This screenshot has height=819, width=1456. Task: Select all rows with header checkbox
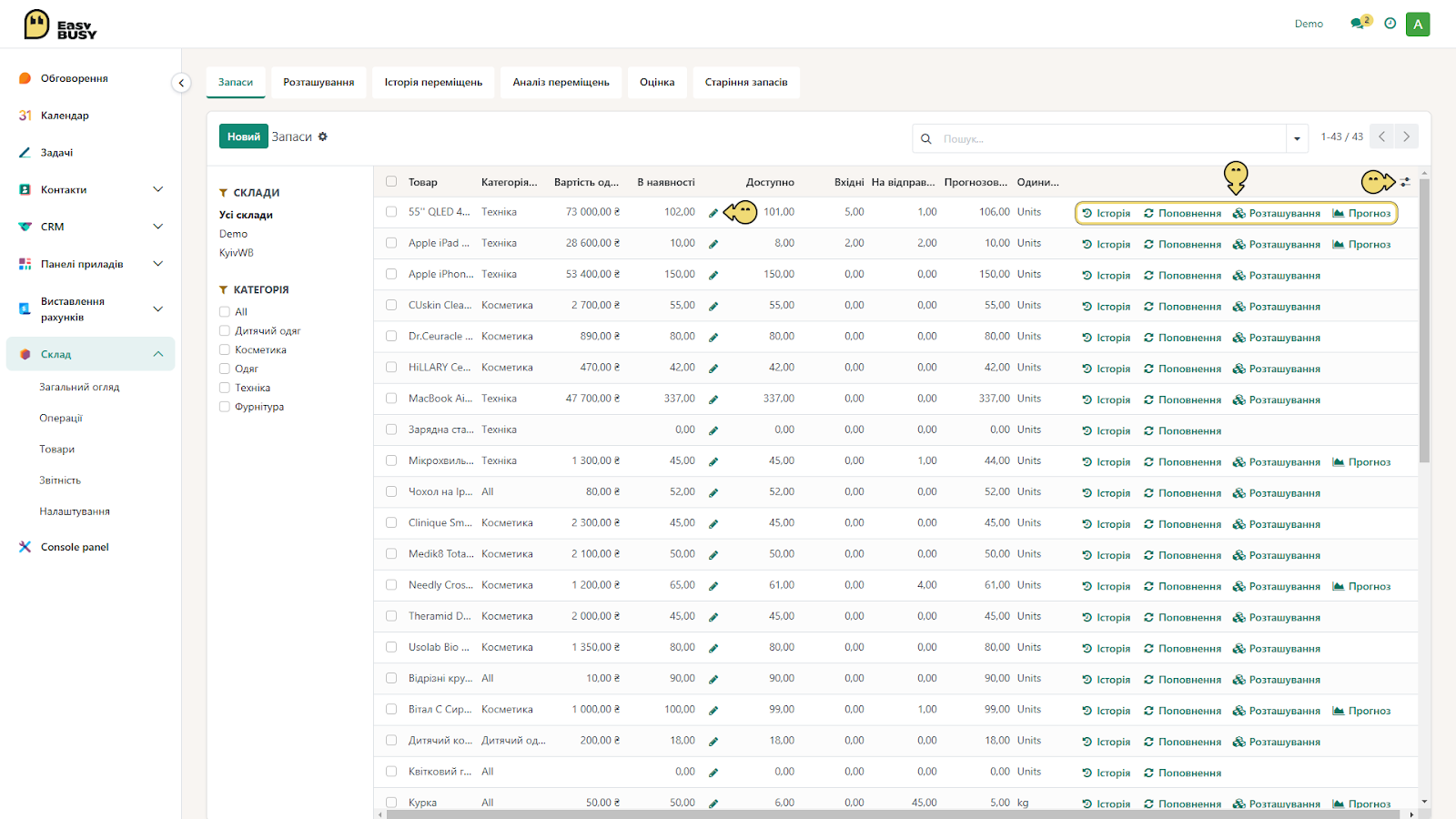[x=391, y=181]
